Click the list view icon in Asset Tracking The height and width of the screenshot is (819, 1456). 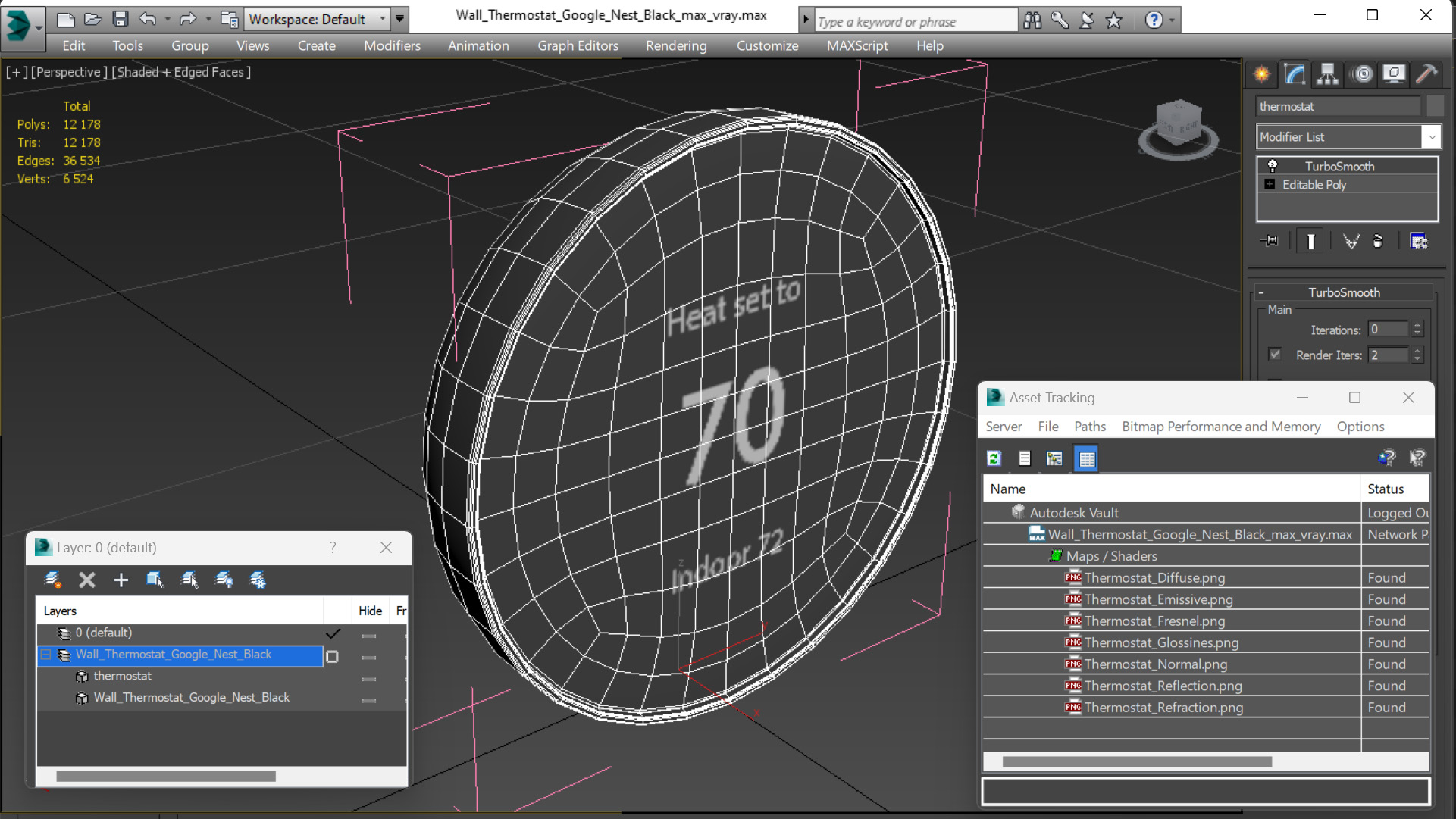coord(1024,458)
